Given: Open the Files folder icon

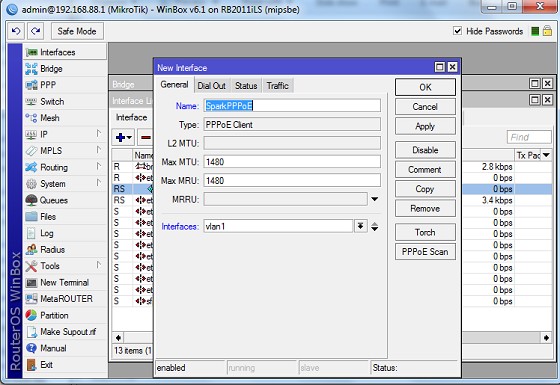Looking at the screenshot, I should coord(31,216).
